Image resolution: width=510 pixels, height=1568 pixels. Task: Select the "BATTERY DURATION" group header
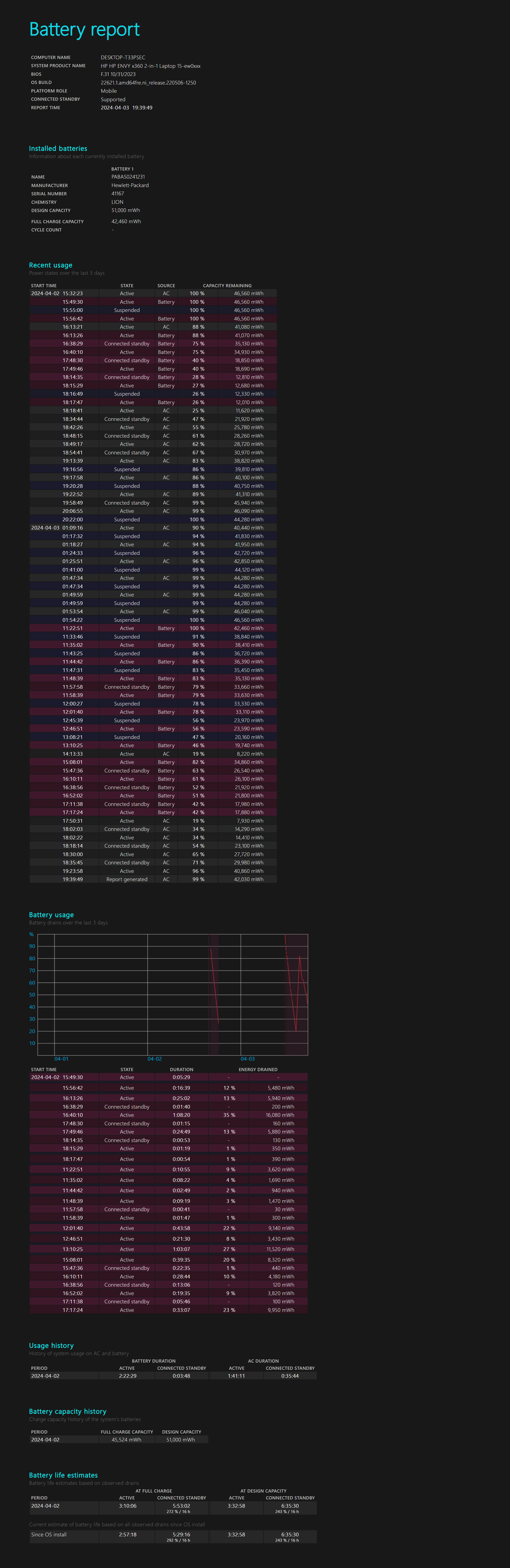153,1361
